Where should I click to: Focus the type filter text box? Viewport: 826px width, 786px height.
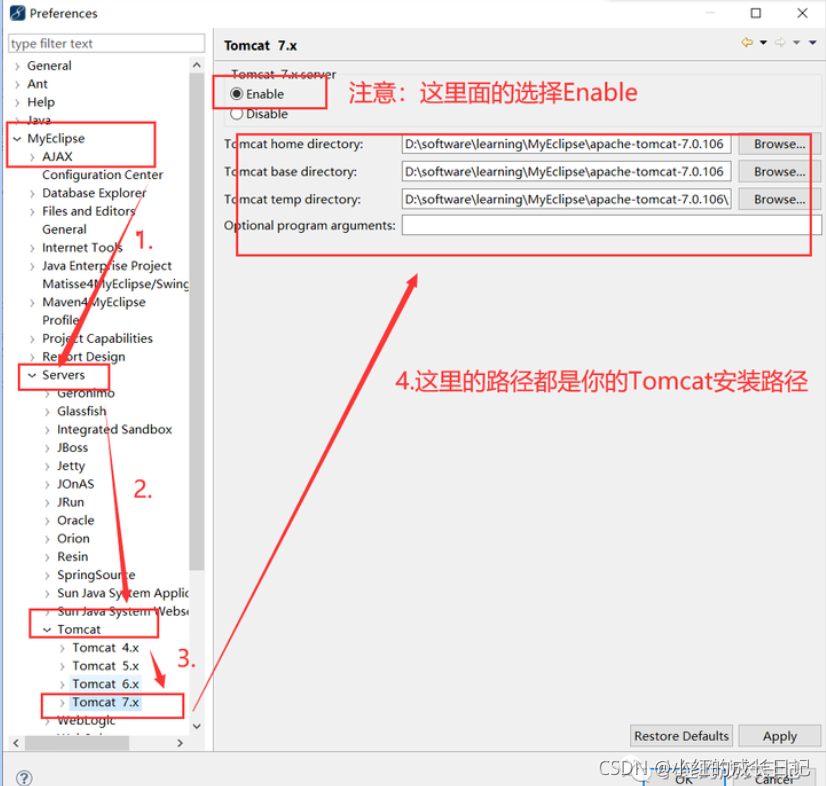pos(106,43)
